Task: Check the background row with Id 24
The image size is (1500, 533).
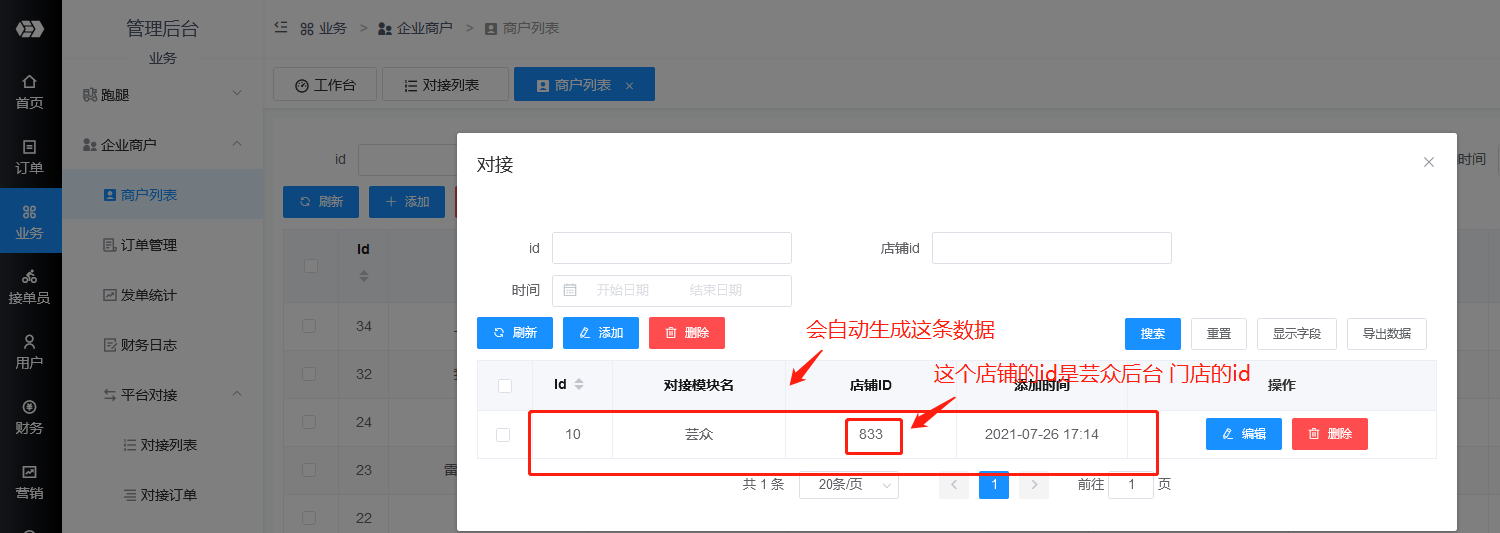Action: (x=309, y=422)
